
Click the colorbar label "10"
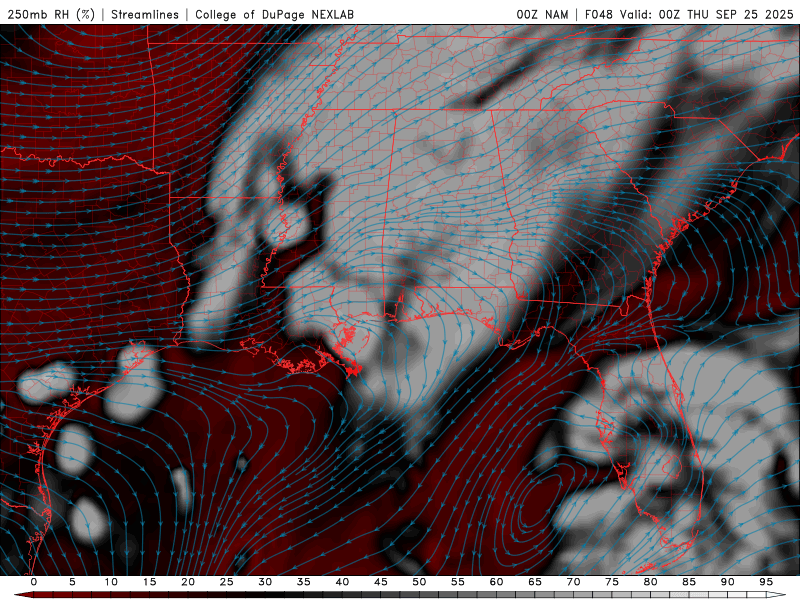point(111,582)
